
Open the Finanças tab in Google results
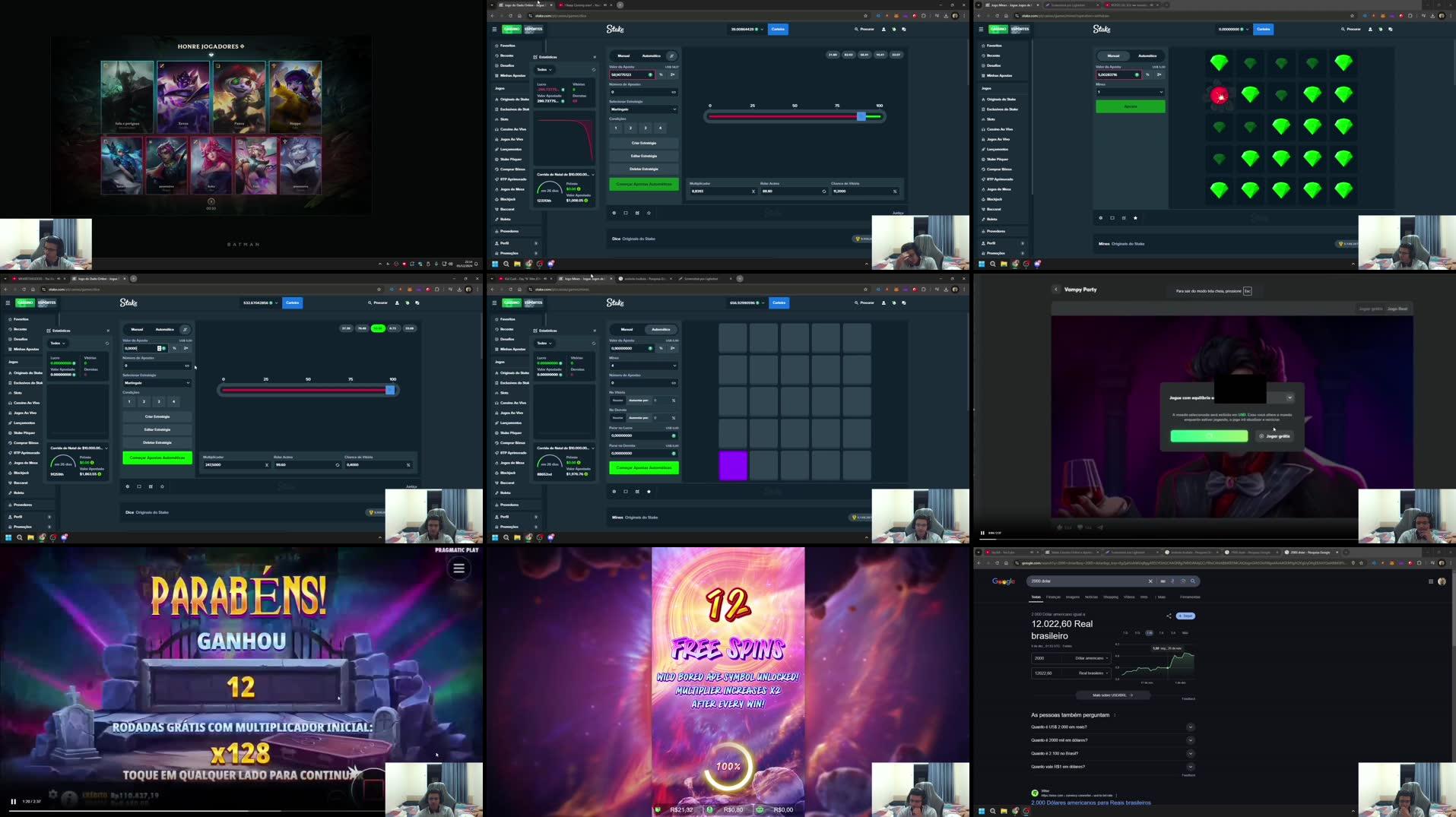[x=1053, y=597]
